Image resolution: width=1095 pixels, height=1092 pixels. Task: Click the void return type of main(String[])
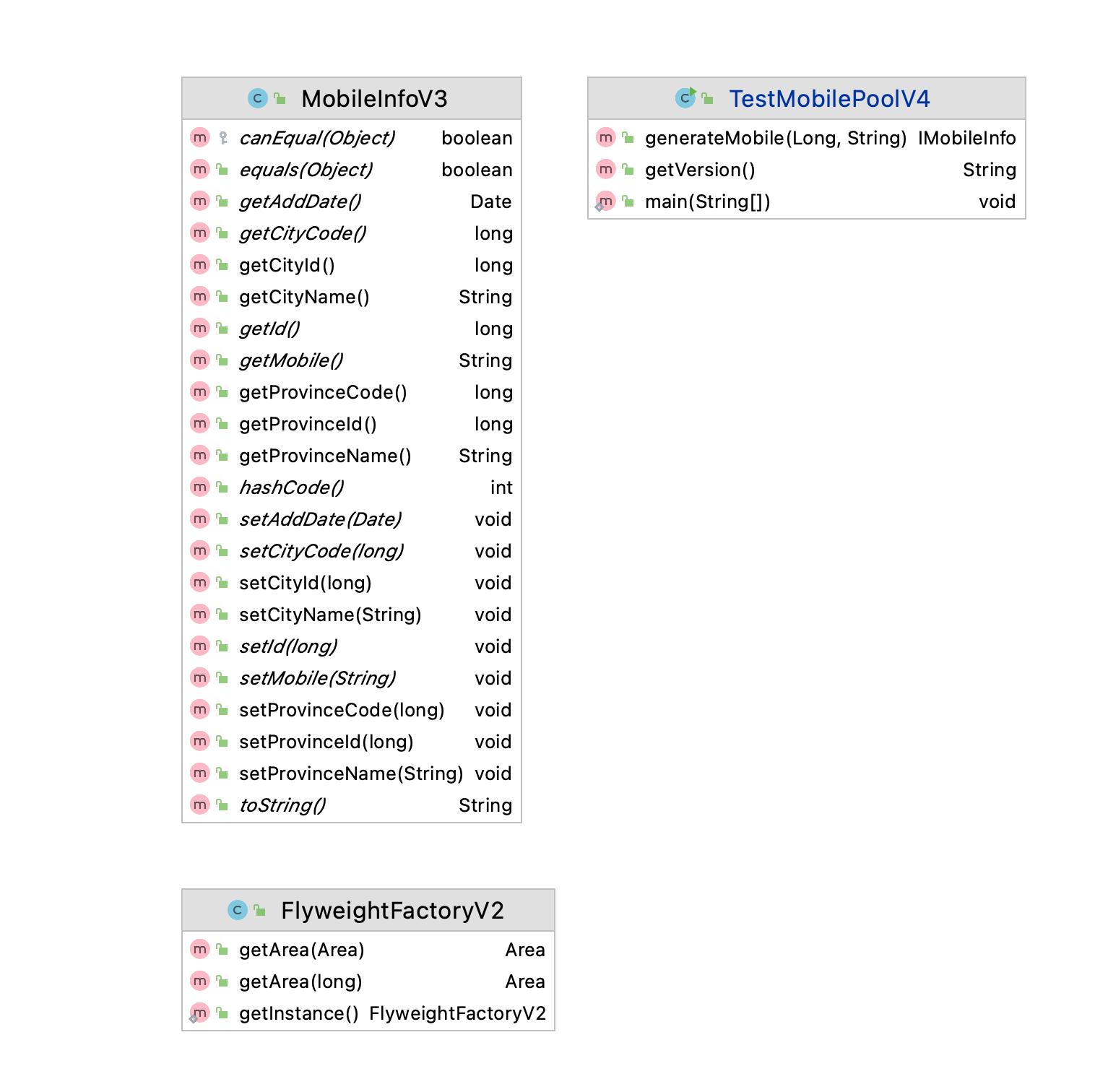[x=997, y=201]
